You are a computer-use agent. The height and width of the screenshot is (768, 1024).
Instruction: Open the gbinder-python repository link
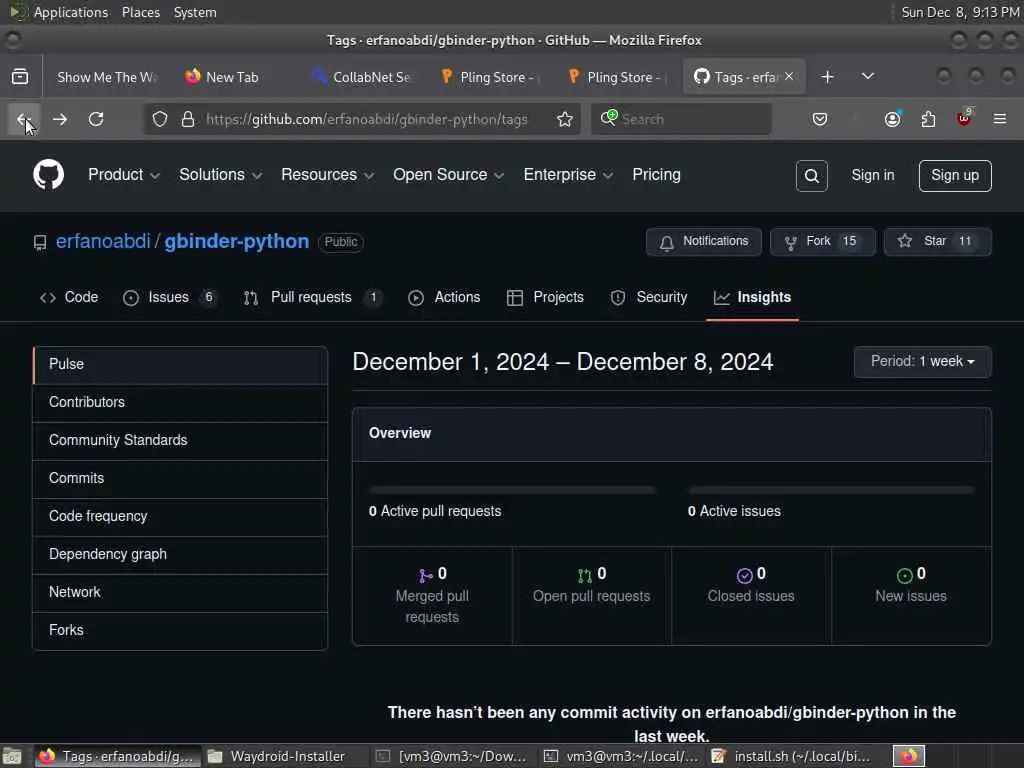tap(236, 241)
